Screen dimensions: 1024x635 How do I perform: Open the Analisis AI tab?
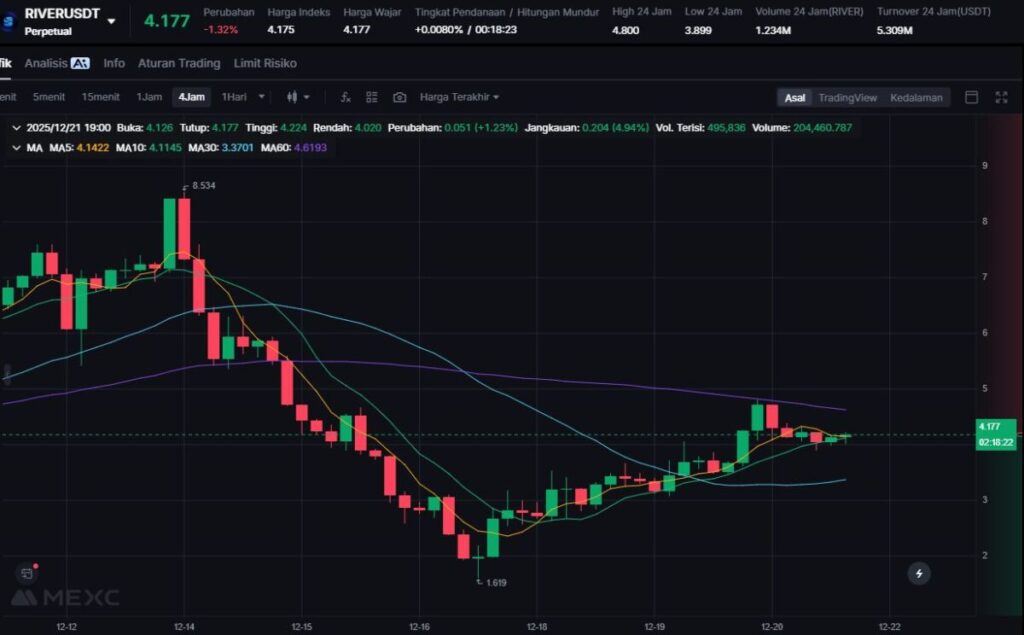pyautogui.click(x=57, y=63)
